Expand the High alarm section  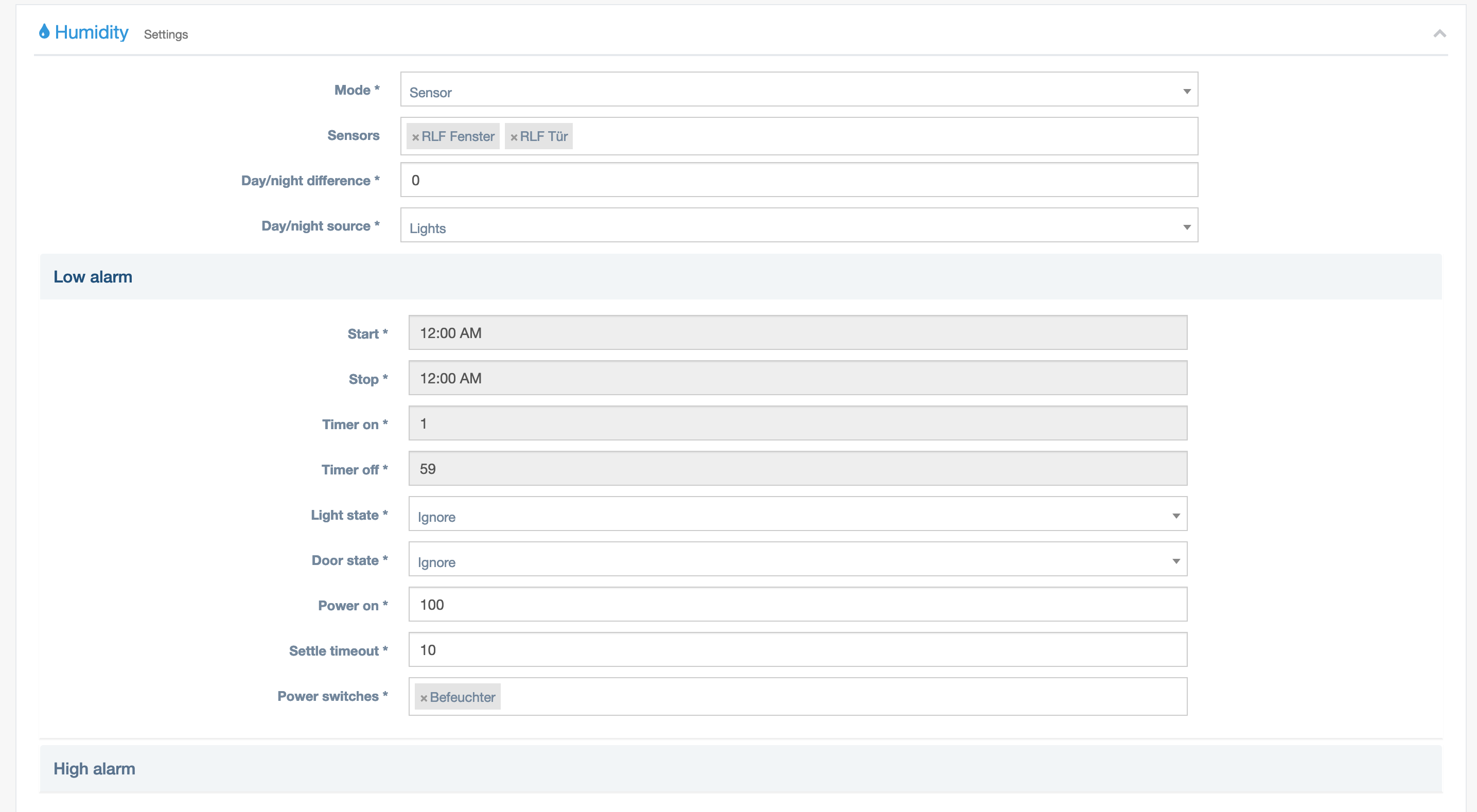click(95, 768)
